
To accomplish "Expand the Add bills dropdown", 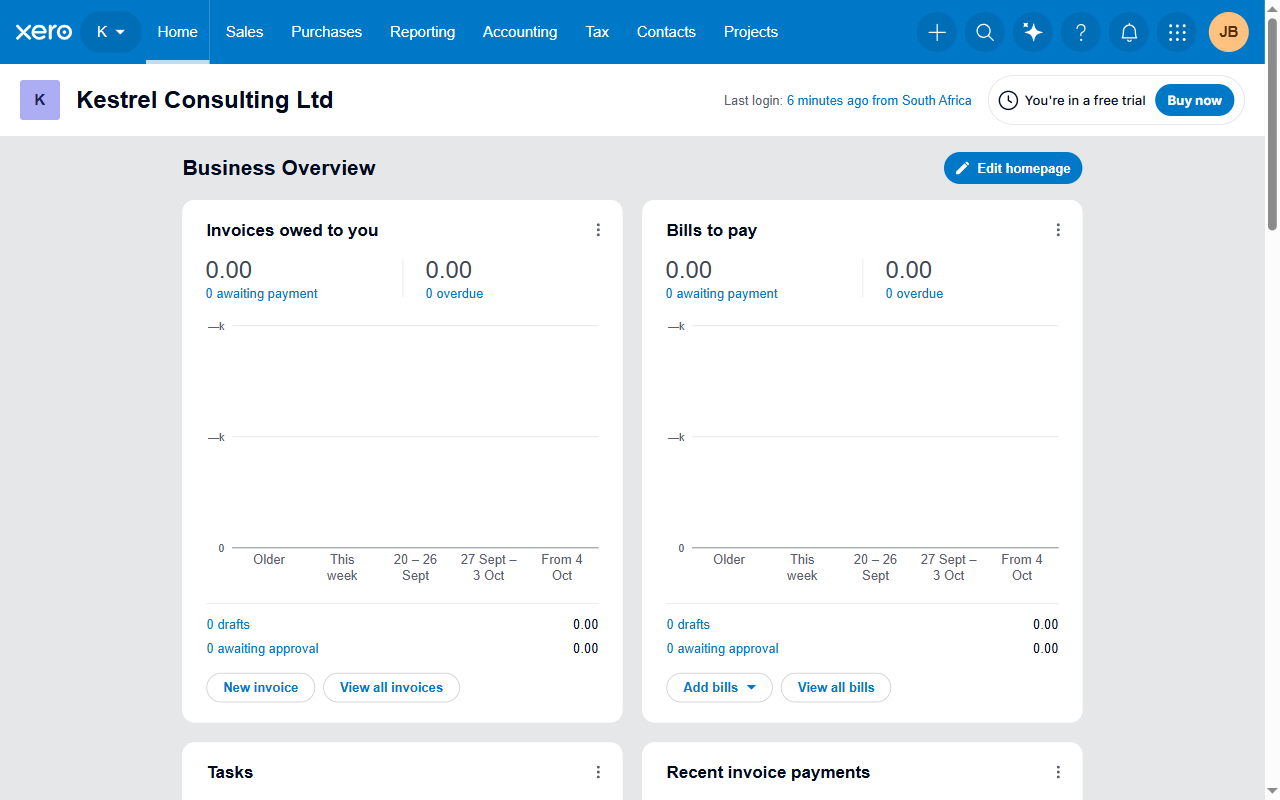I will point(719,688).
